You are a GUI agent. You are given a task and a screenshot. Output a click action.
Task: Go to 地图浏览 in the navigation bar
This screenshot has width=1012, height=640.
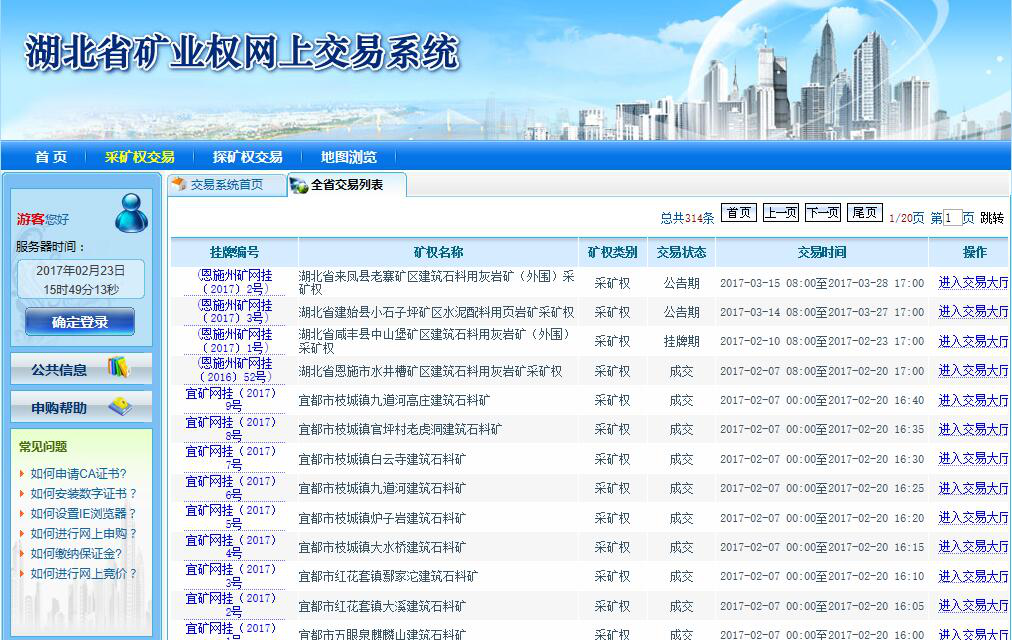pos(349,157)
